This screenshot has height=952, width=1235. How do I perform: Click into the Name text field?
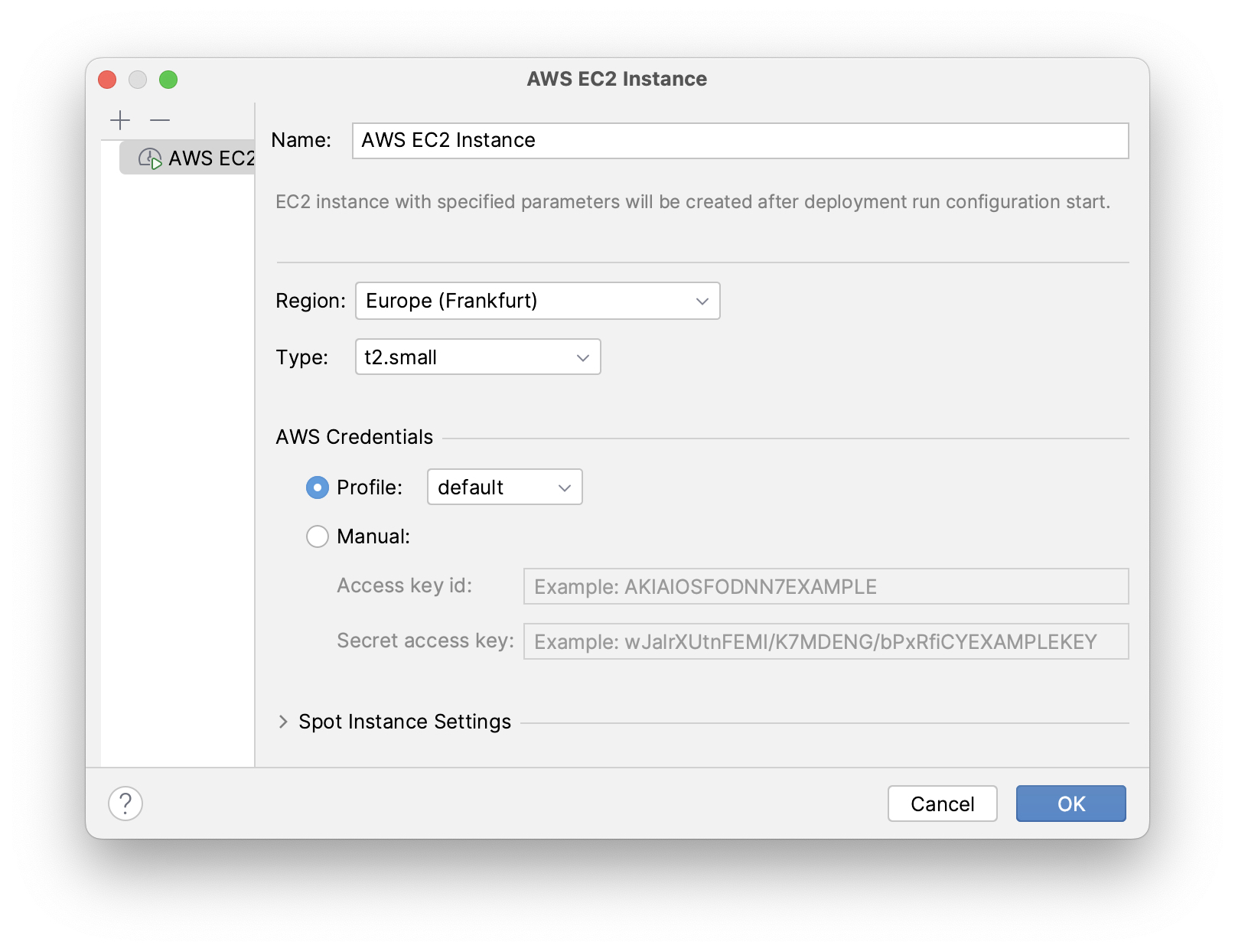pyautogui.click(x=739, y=141)
